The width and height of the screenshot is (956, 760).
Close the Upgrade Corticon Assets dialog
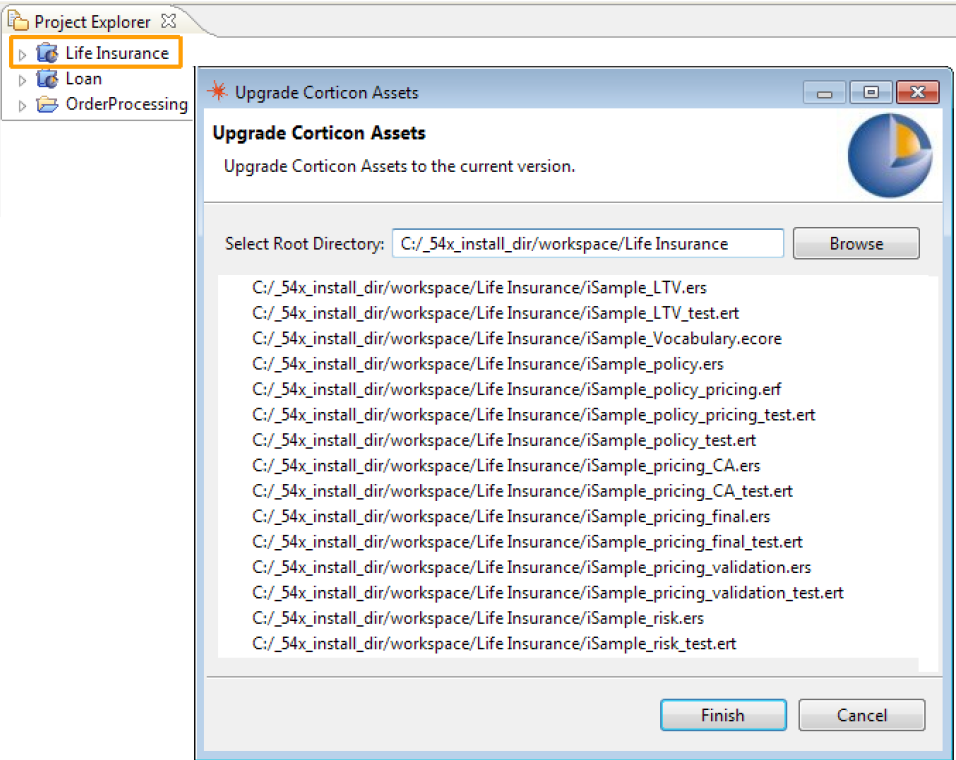pyautogui.click(x=918, y=92)
